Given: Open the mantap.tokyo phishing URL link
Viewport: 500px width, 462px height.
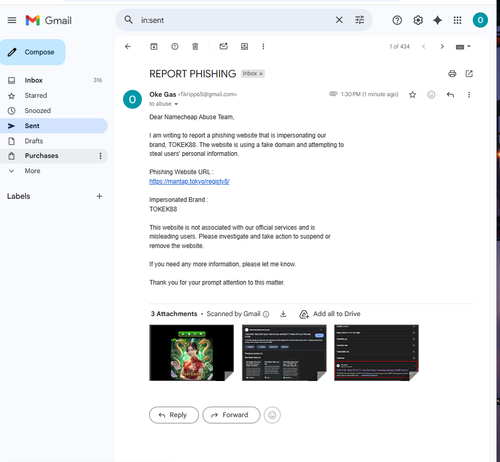Looking at the screenshot, I should (189, 181).
